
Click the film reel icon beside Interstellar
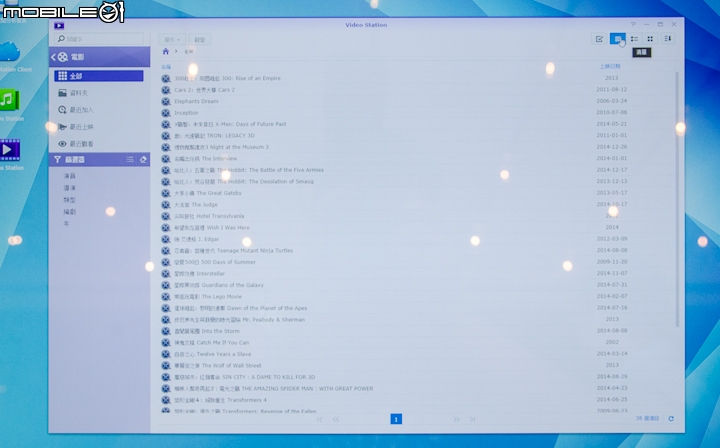[166, 274]
